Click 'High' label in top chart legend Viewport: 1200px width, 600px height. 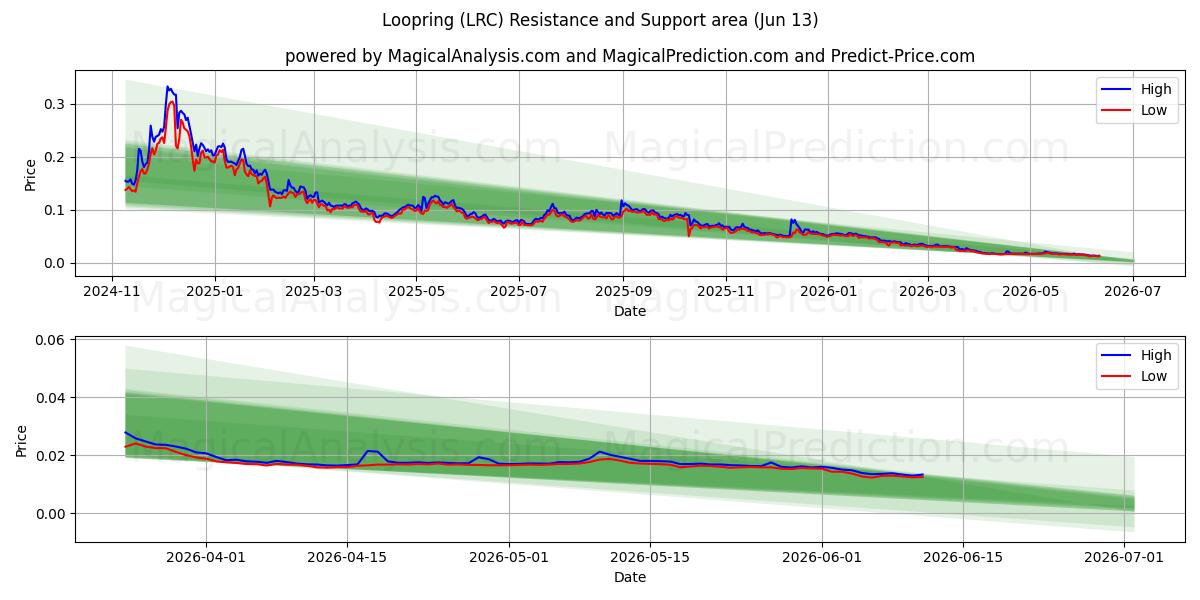[x=1156, y=89]
